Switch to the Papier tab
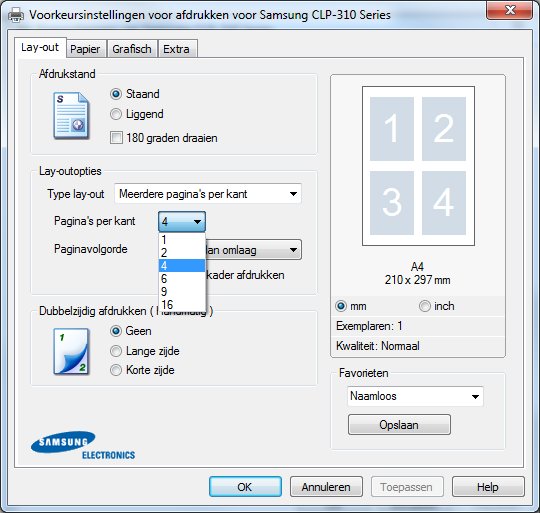This screenshot has width=540, height=513. tap(85, 49)
